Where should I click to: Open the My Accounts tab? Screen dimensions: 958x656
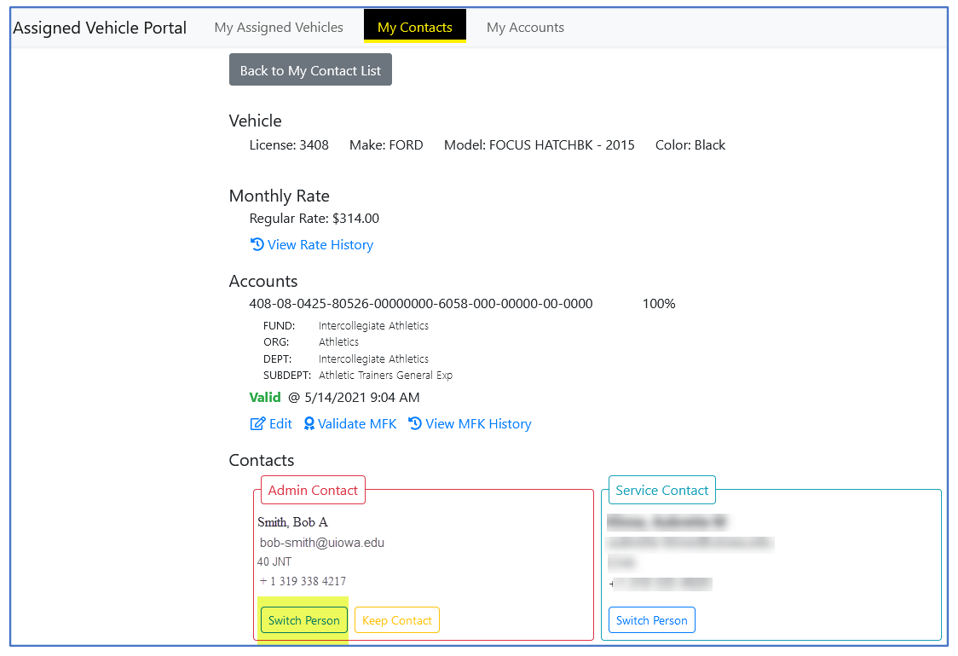(x=525, y=27)
